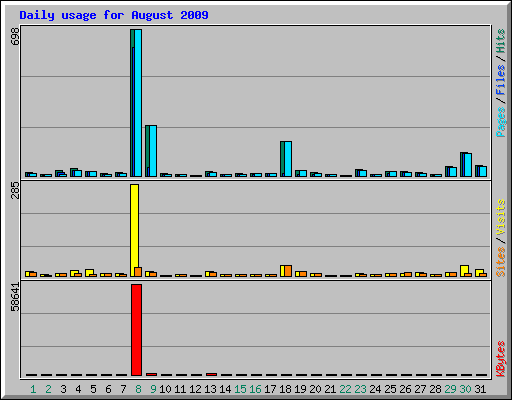Click the cyan hits bar for day 18
This screenshot has height=400, width=512.
tap(288, 159)
